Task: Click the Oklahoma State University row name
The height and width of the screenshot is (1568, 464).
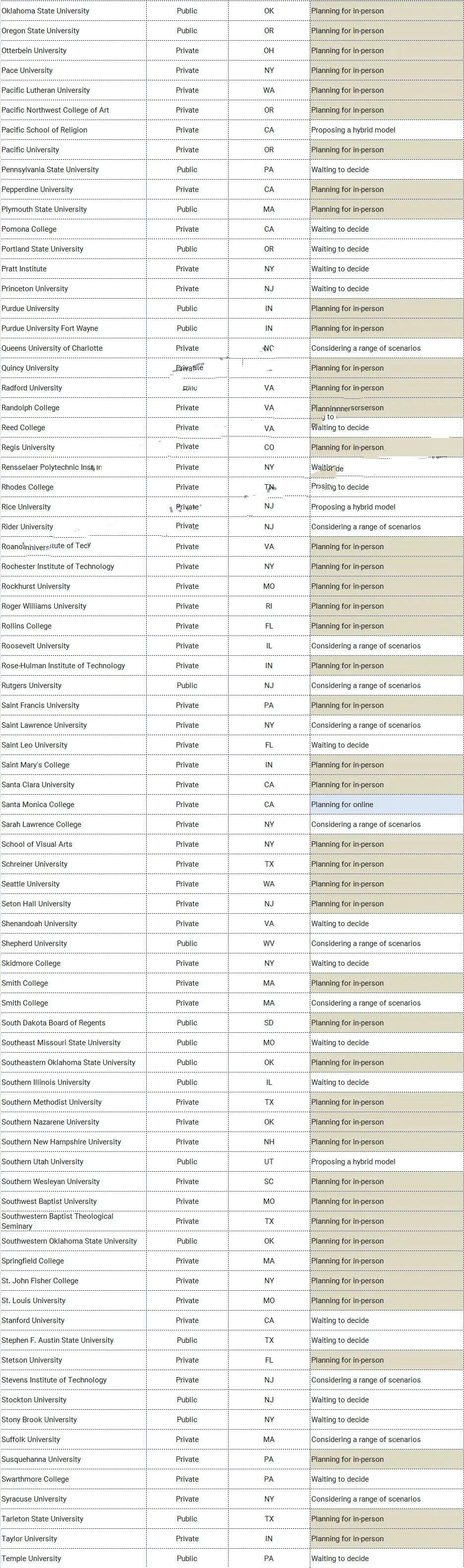Action: click(x=46, y=11)
